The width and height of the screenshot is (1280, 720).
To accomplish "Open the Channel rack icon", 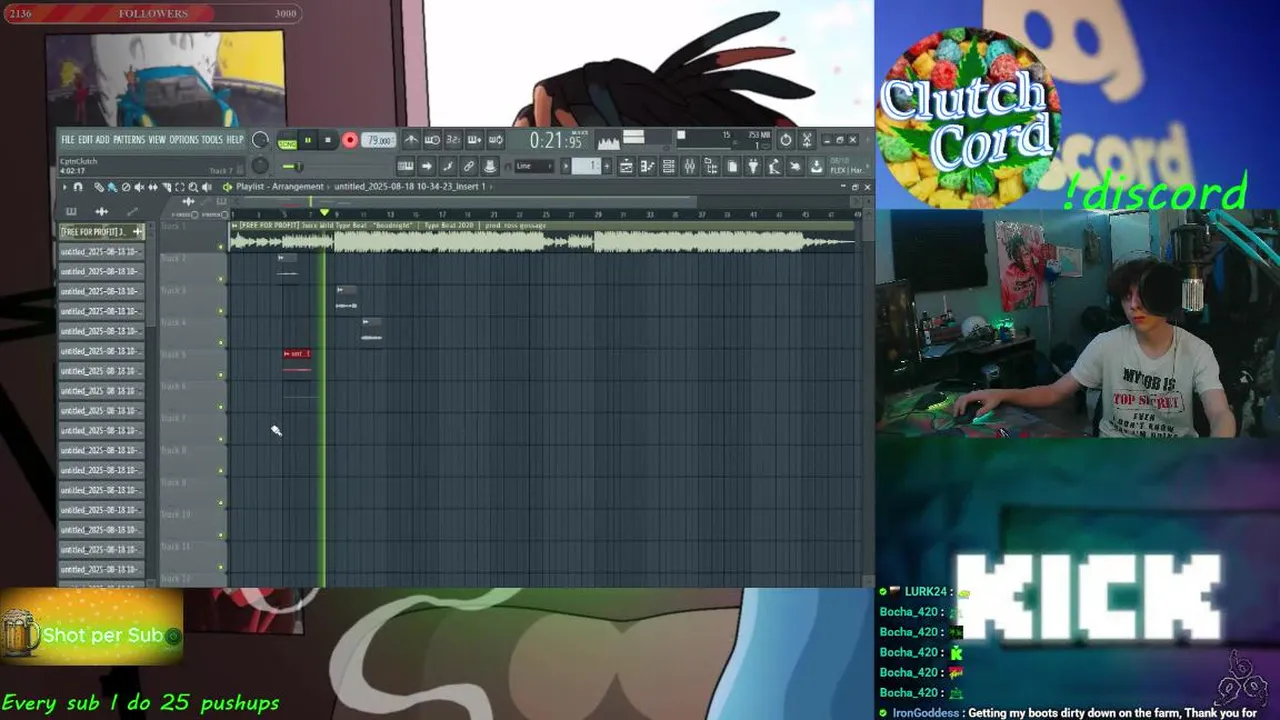I will [668, 166].
